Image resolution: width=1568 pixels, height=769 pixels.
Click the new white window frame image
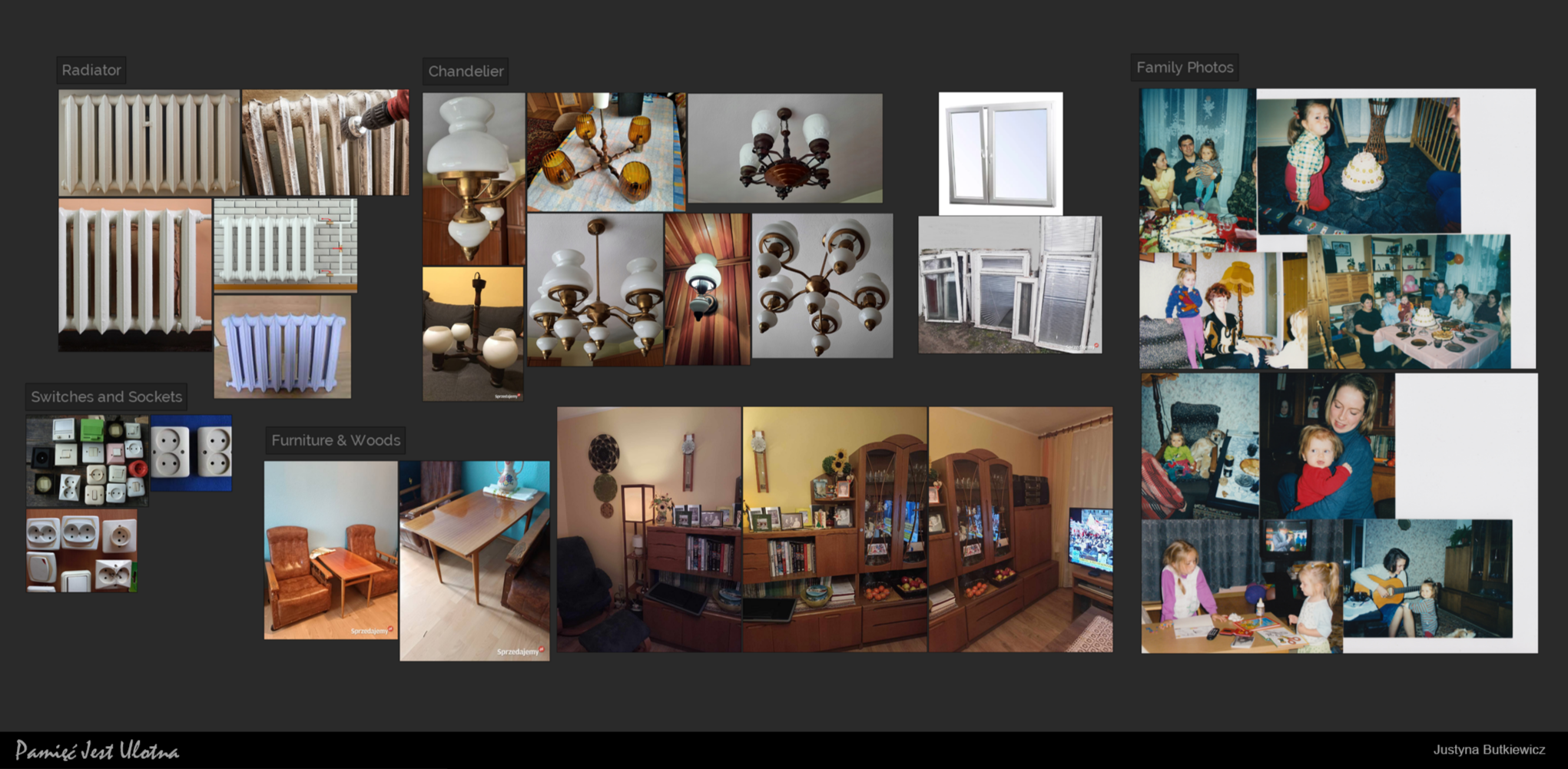point(1000,154)
